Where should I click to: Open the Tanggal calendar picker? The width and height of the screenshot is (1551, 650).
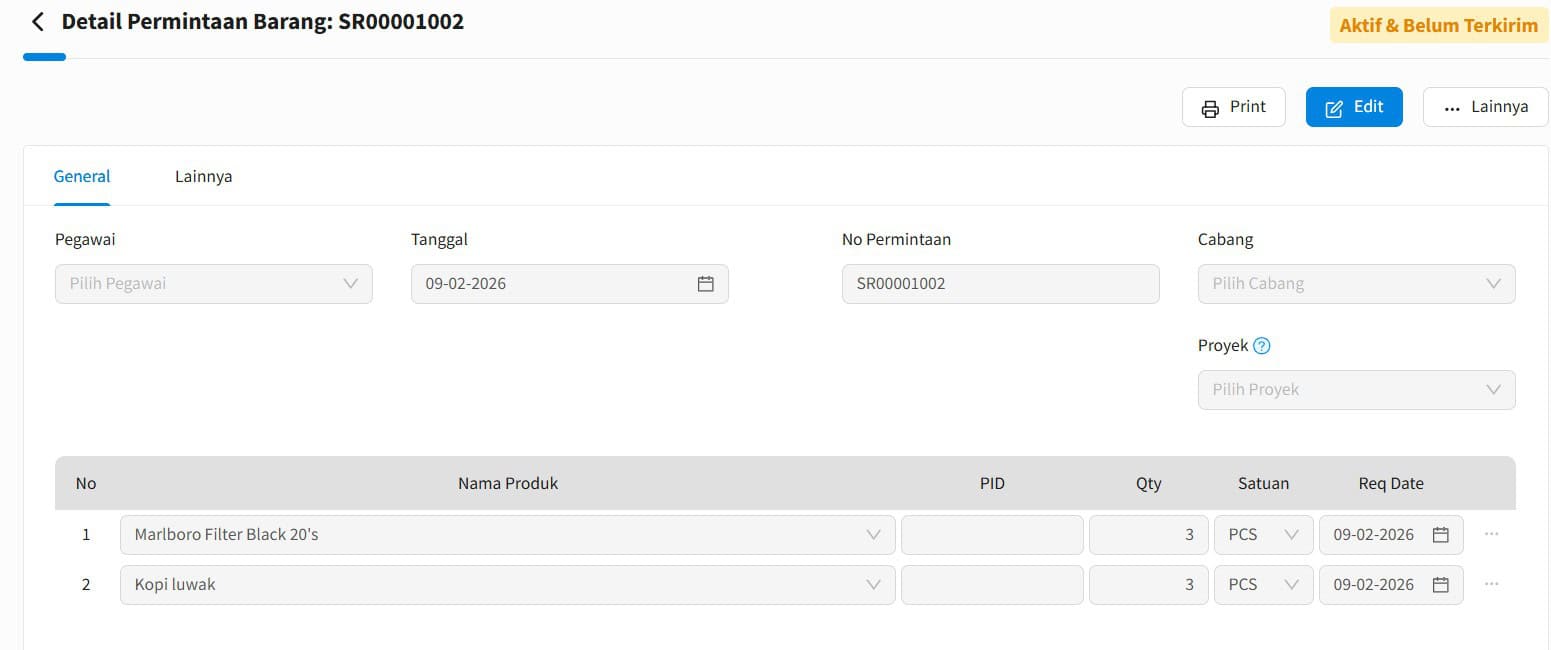coord(705,284)
